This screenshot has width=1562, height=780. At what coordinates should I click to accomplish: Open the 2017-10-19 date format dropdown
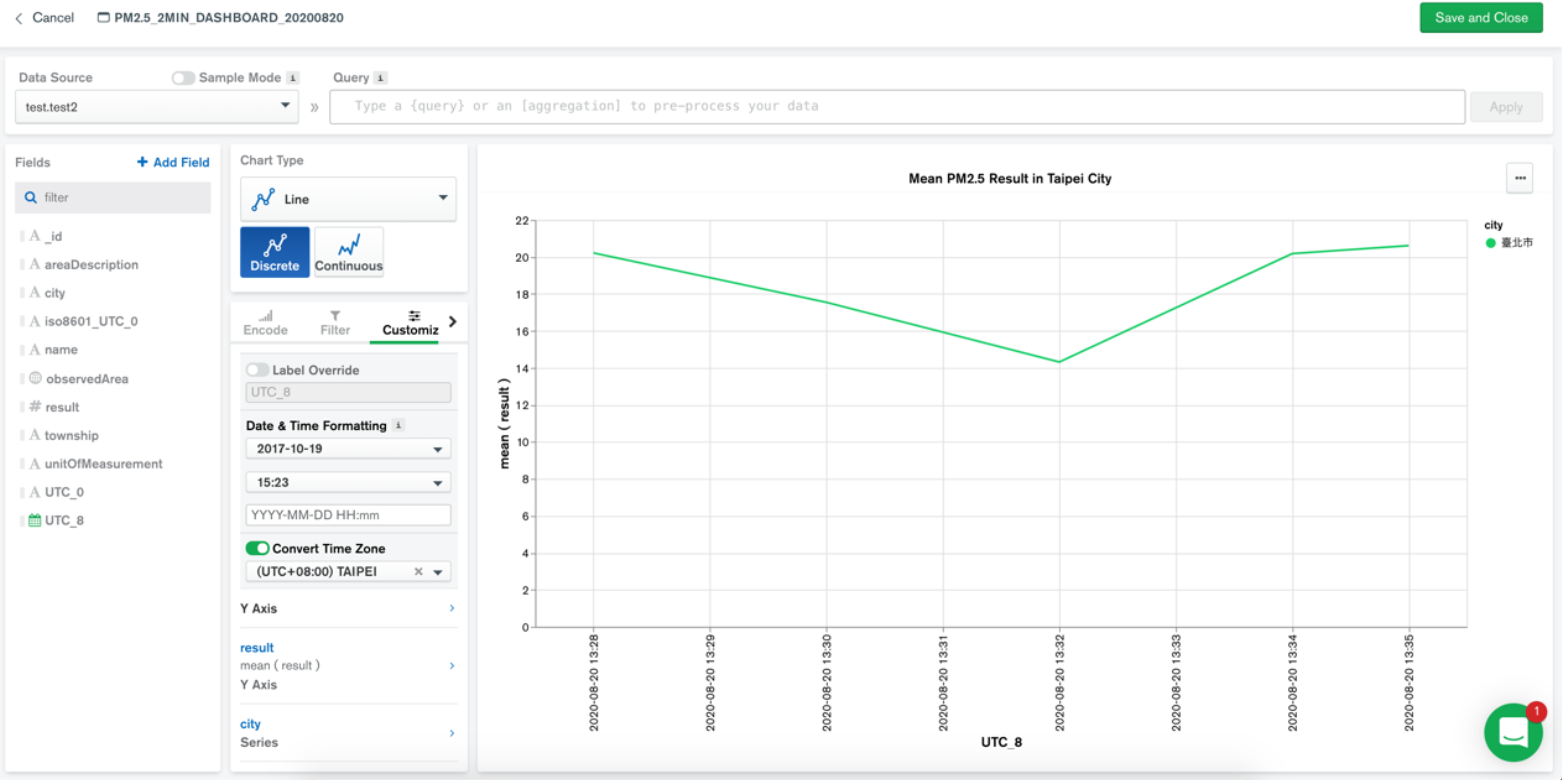(347, 448)
